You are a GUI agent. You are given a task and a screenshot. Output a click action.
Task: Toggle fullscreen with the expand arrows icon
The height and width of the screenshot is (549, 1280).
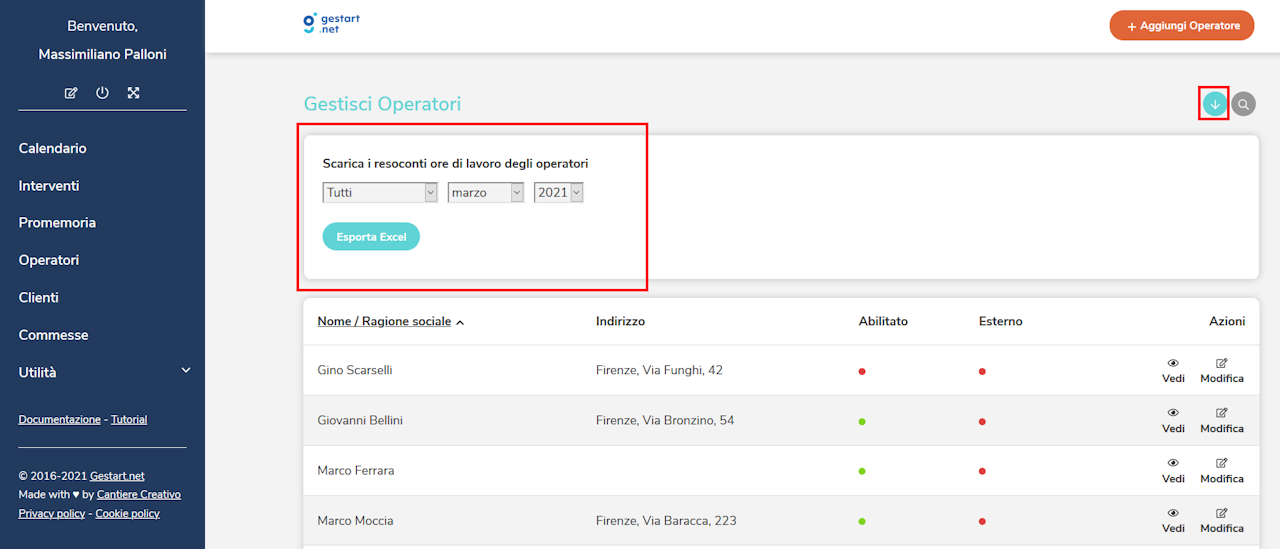pyautogui.click(x=133, y=93)
